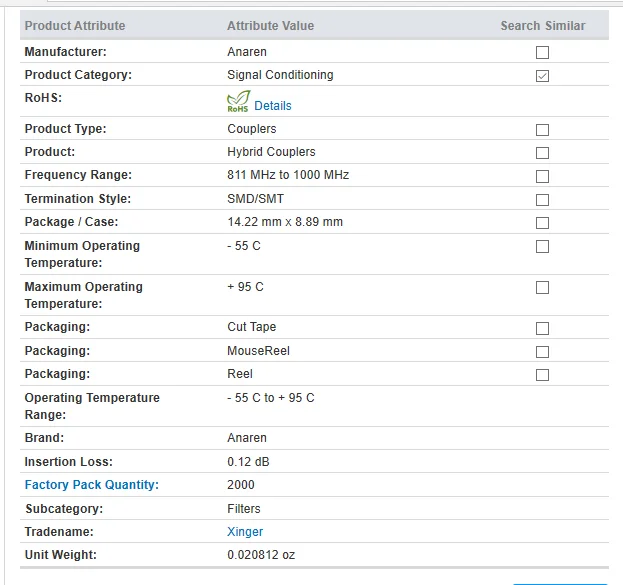This screenshot has width=623, height=585.
Task: Check the Minimum Operating Temperature box
Action: [542, 246]
